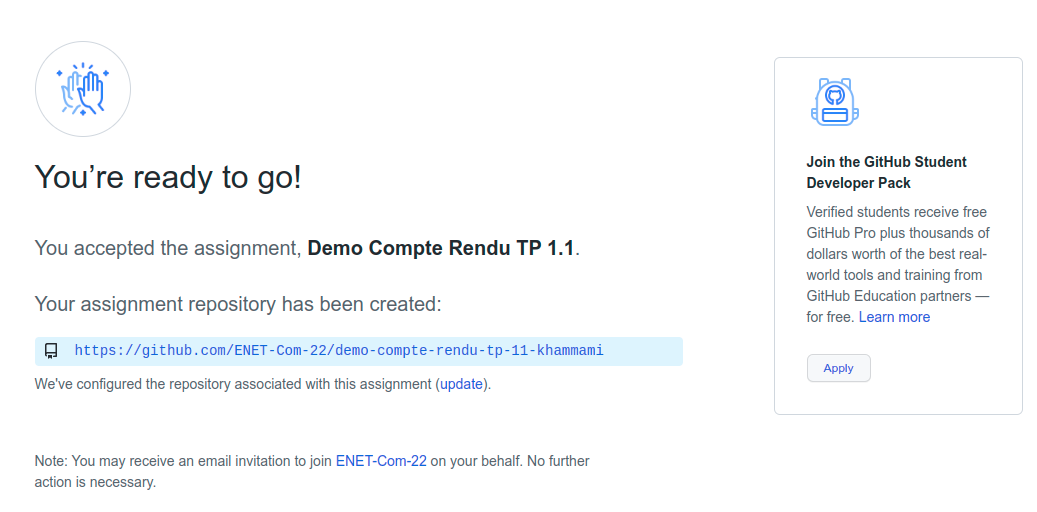Viewport: 1037px width, 512px height.
Task: Click 'action is necessary.' at the note's end
Action: [x=96, y=482]
